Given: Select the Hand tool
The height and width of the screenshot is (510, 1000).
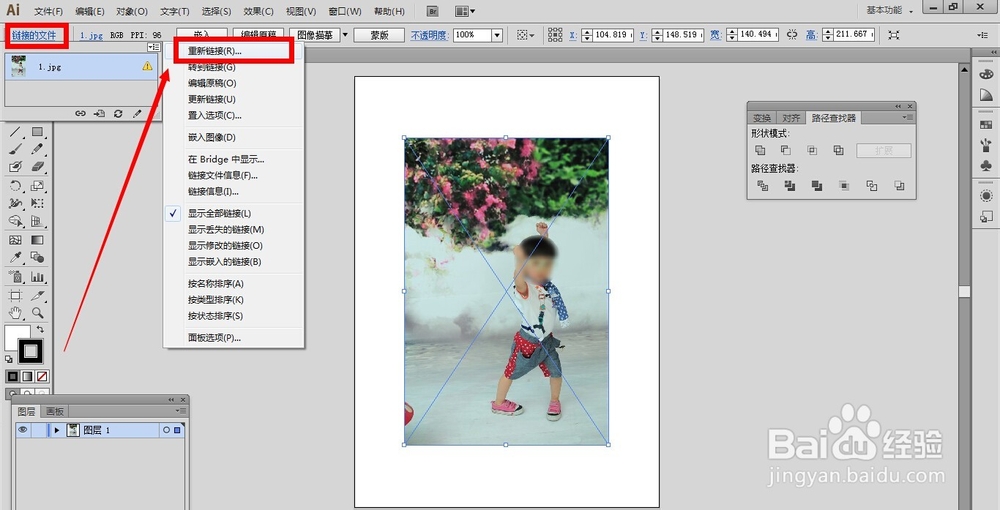Looking at the screenshot, I should click(16, 313).
